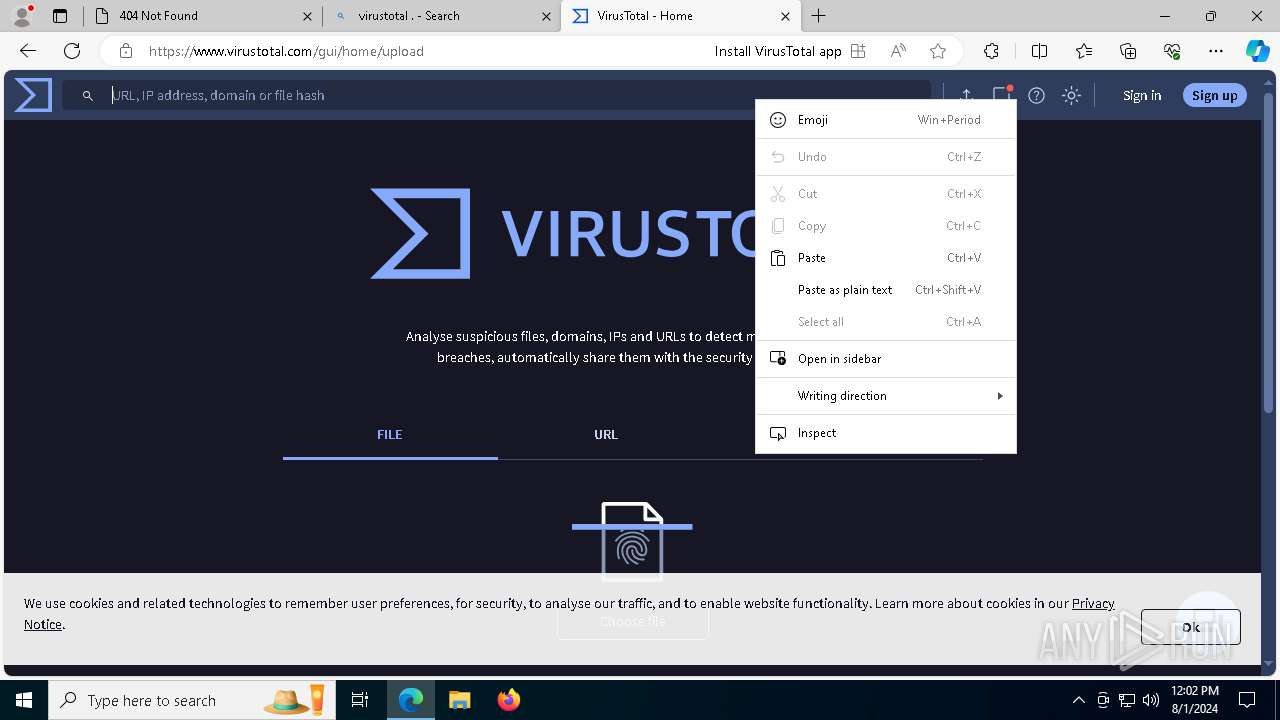Open the notifications icon with red dot
Viewport: 1280px width, 720px height.
pos(1001,95)
